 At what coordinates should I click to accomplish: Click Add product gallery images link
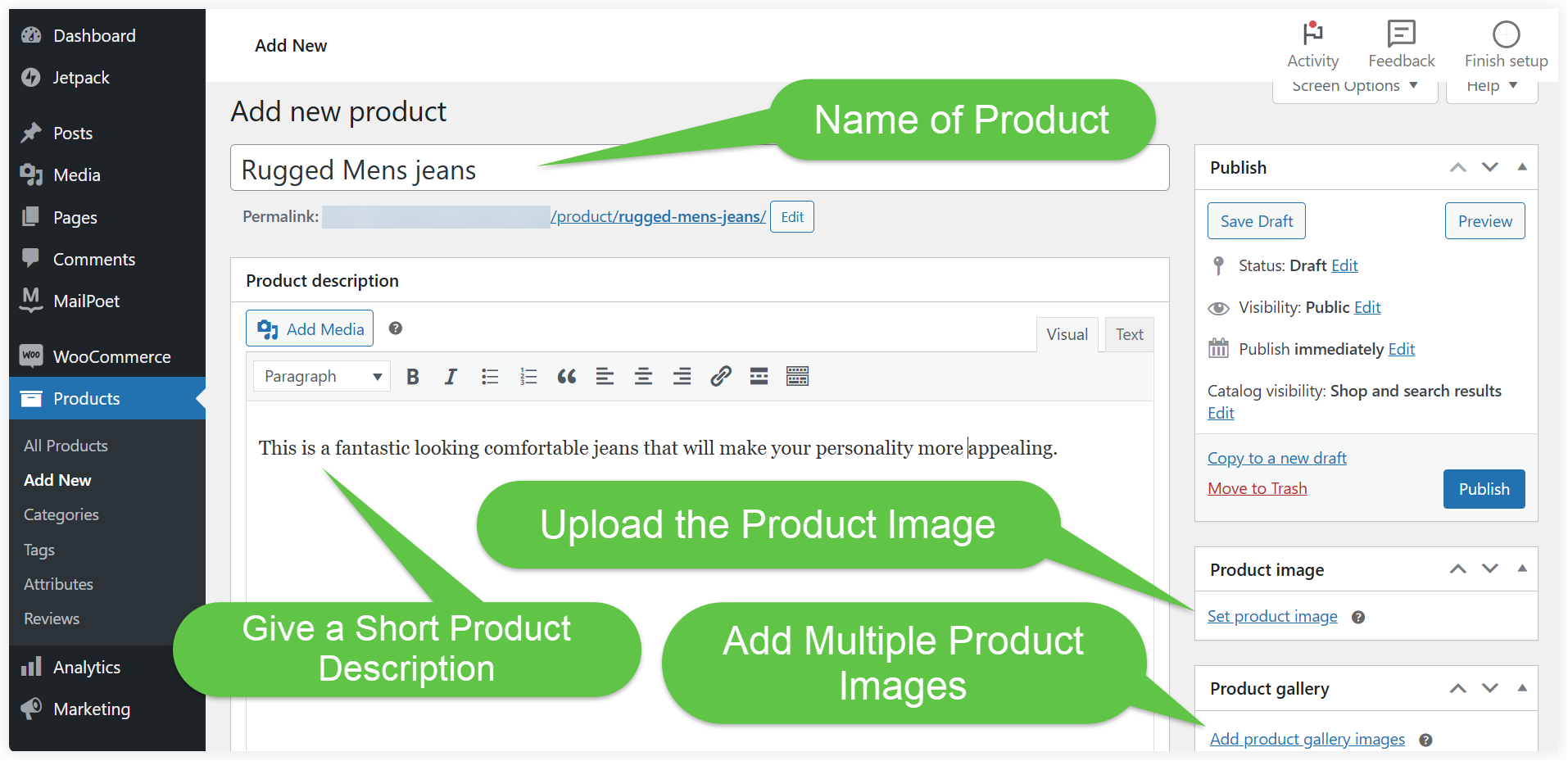pyautogui.click(x=1307, y=740)
